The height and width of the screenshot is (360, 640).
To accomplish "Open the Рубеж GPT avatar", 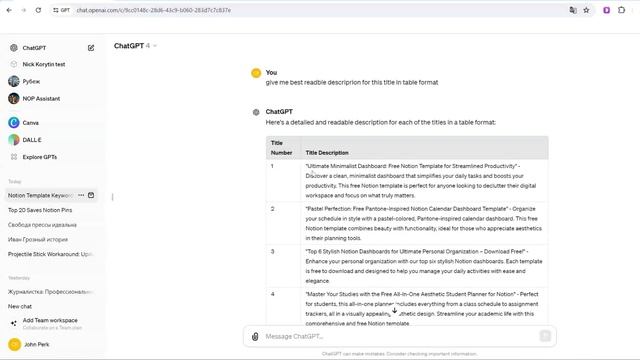I will pyautogui.click(x=14, y=81).
